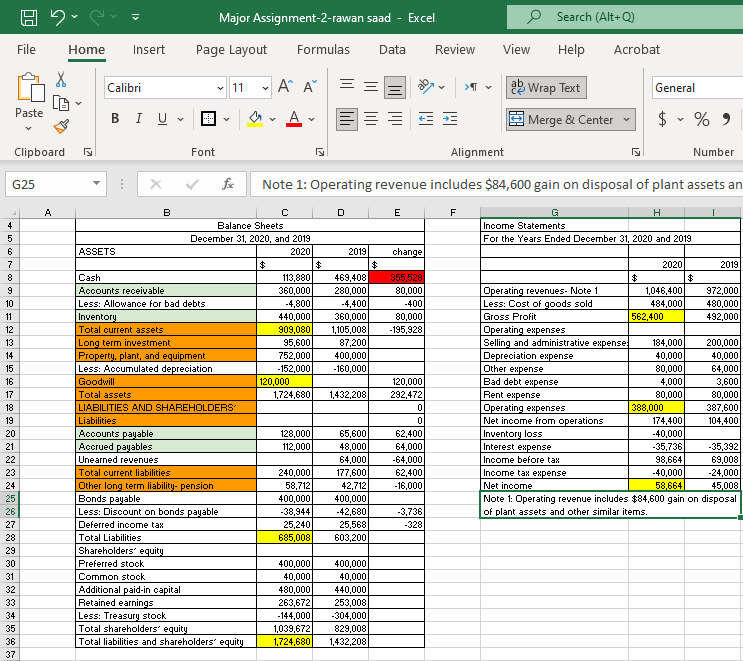743x661 pixels.
Task: Open Borders dropdown arrow
Action: point(227,119)
